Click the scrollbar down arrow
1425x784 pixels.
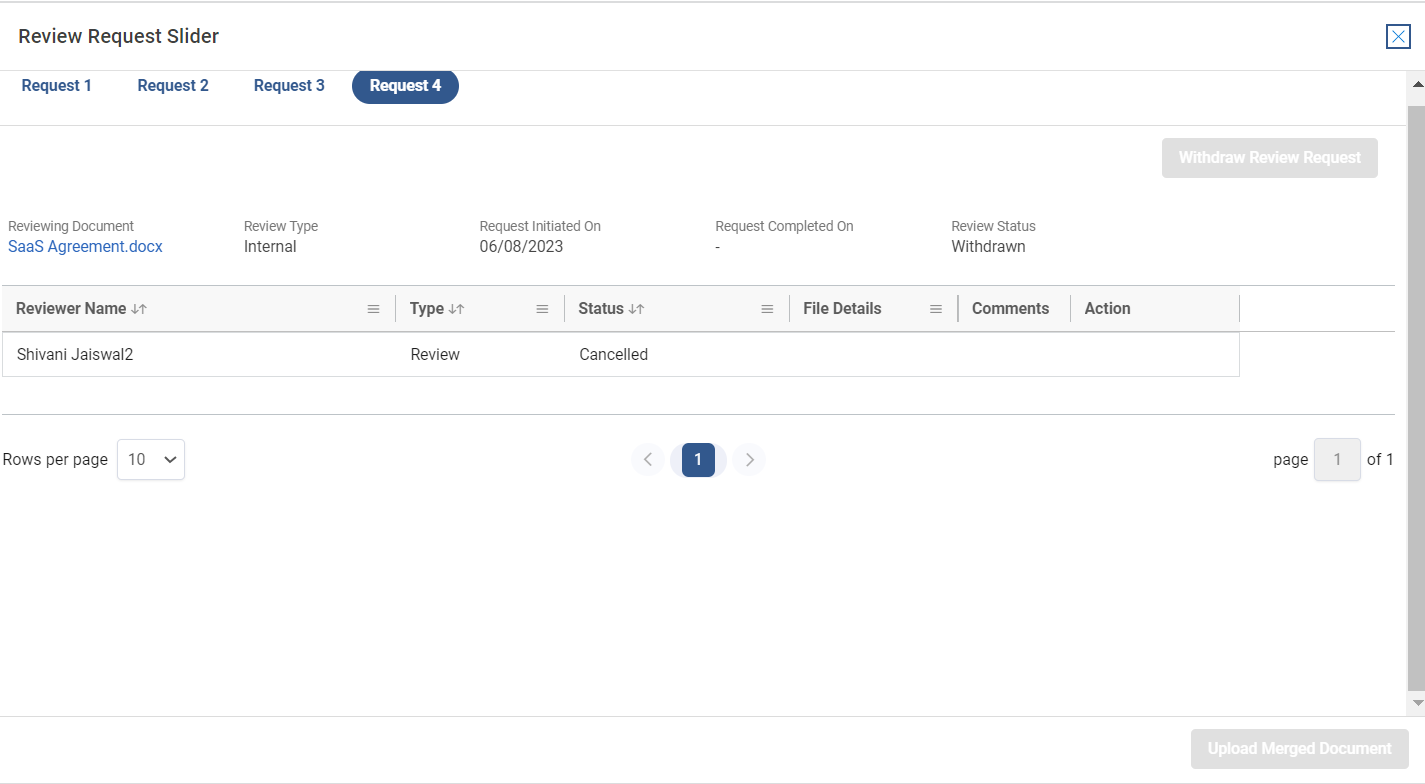1416,704
